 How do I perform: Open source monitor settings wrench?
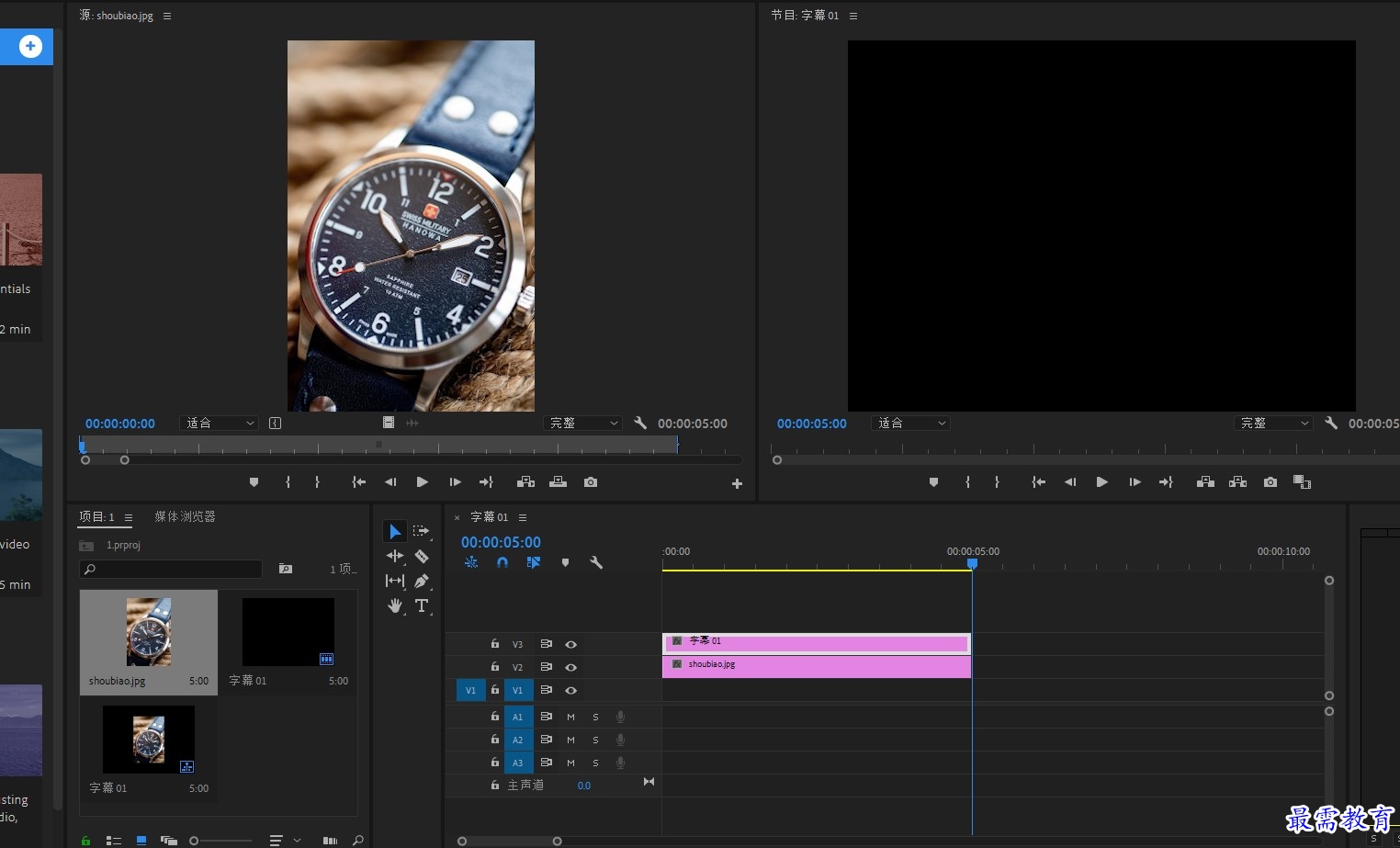coord(640,424)
